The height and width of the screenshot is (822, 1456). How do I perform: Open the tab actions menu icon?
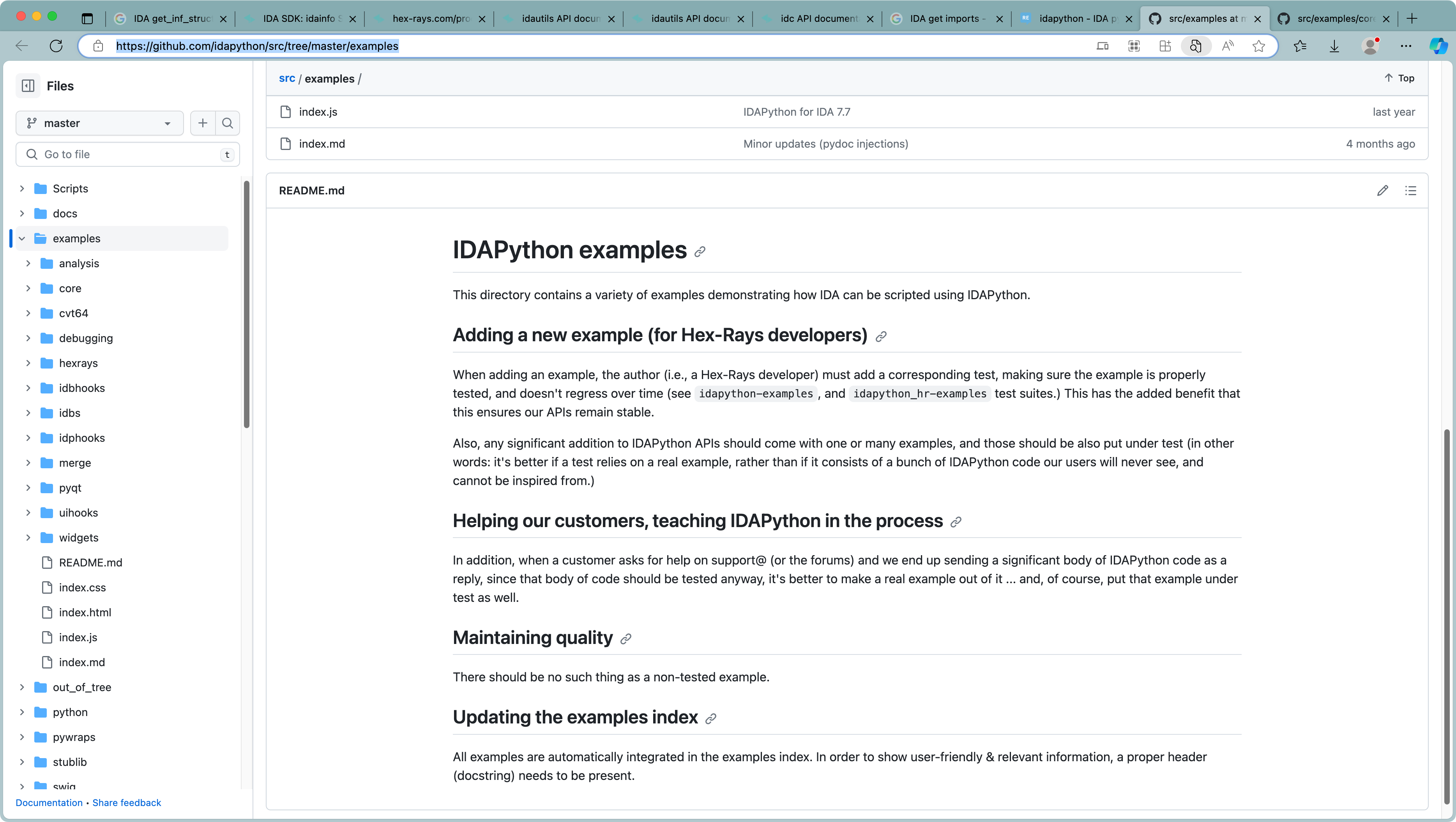pos(87,19)
